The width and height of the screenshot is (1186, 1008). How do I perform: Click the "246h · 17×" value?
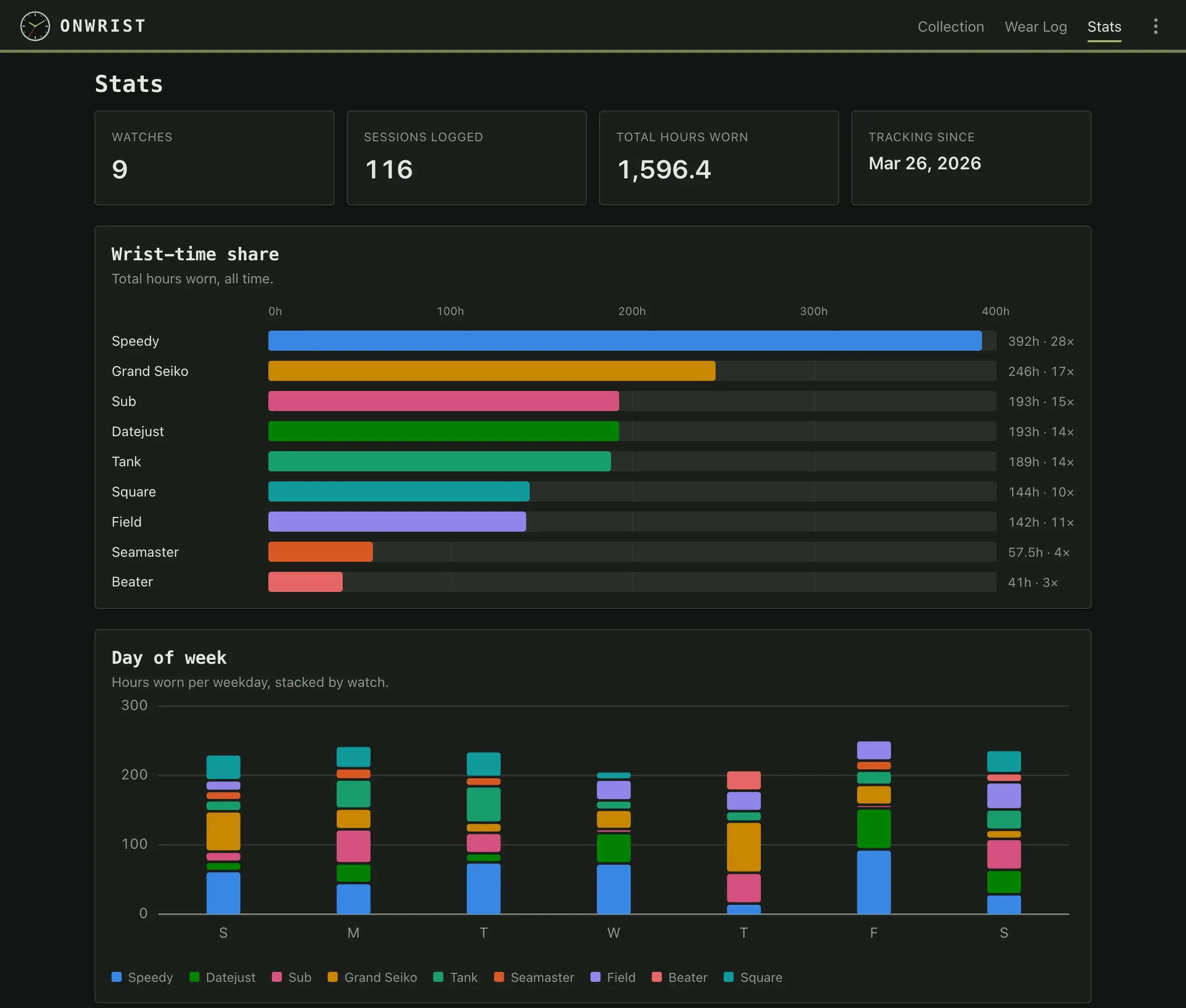pos(1041,371)
